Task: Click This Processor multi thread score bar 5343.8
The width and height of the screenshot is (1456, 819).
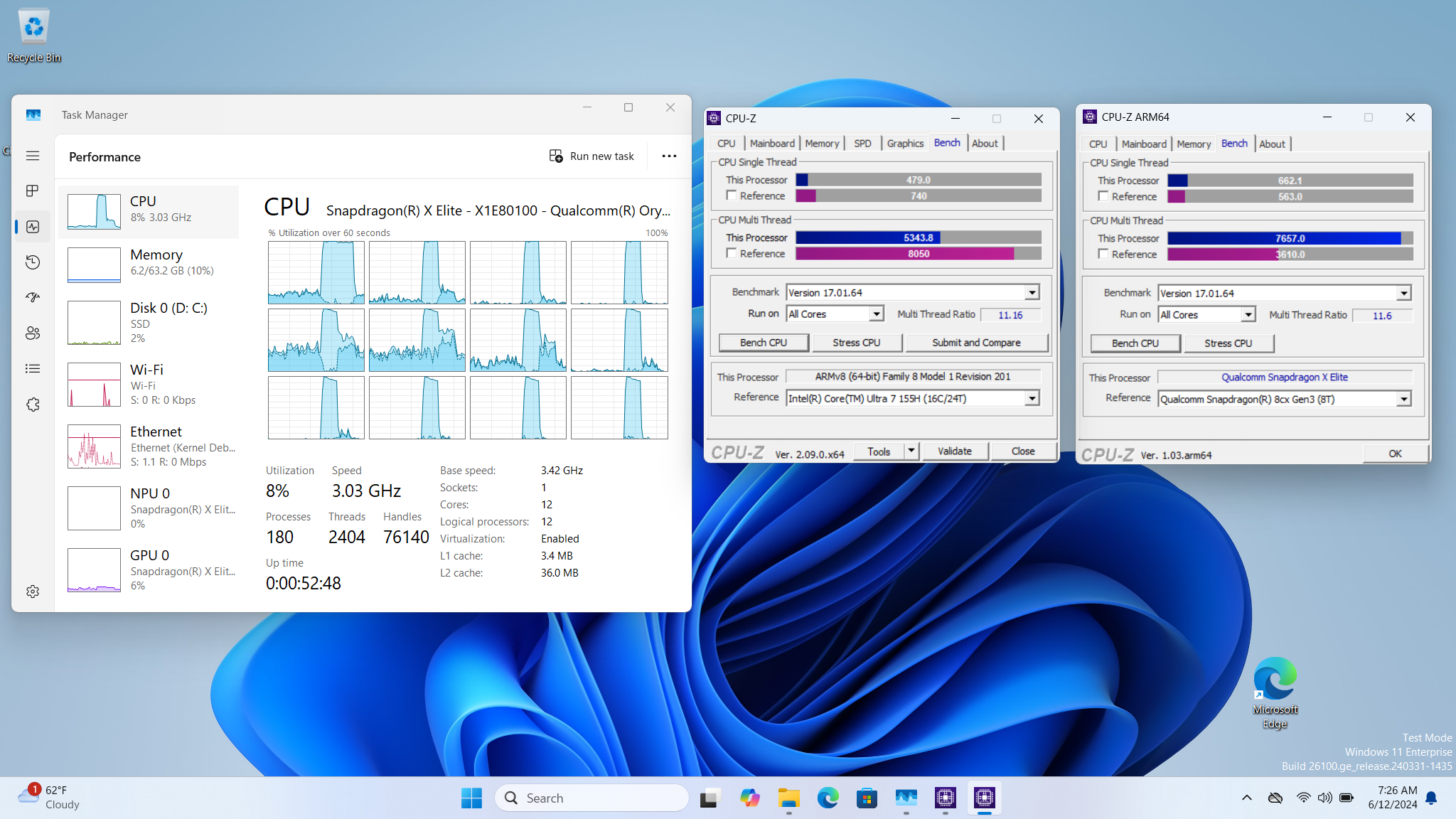Action: [918, 237]
